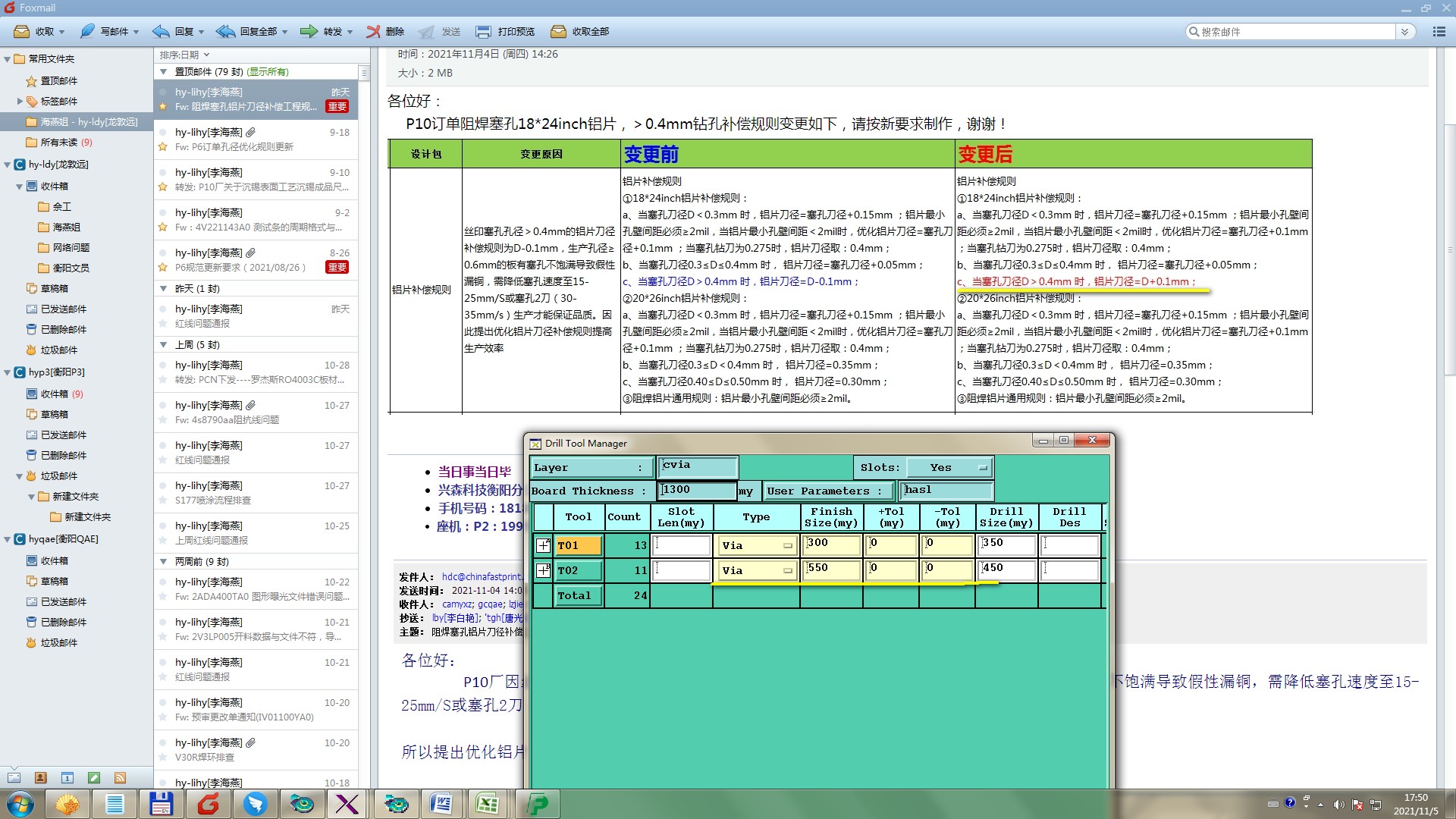Collapse the 昨天 (1 封) group
Viewport: 1456px width, 819px height.
click(x=163, y=288)
